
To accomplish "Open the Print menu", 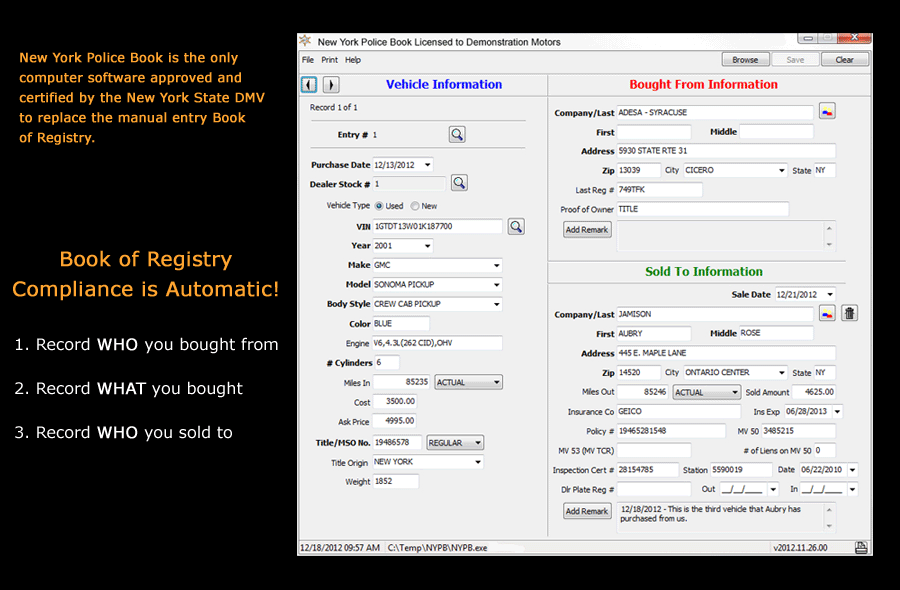I will pyautogui.click(x=329, y=60).
